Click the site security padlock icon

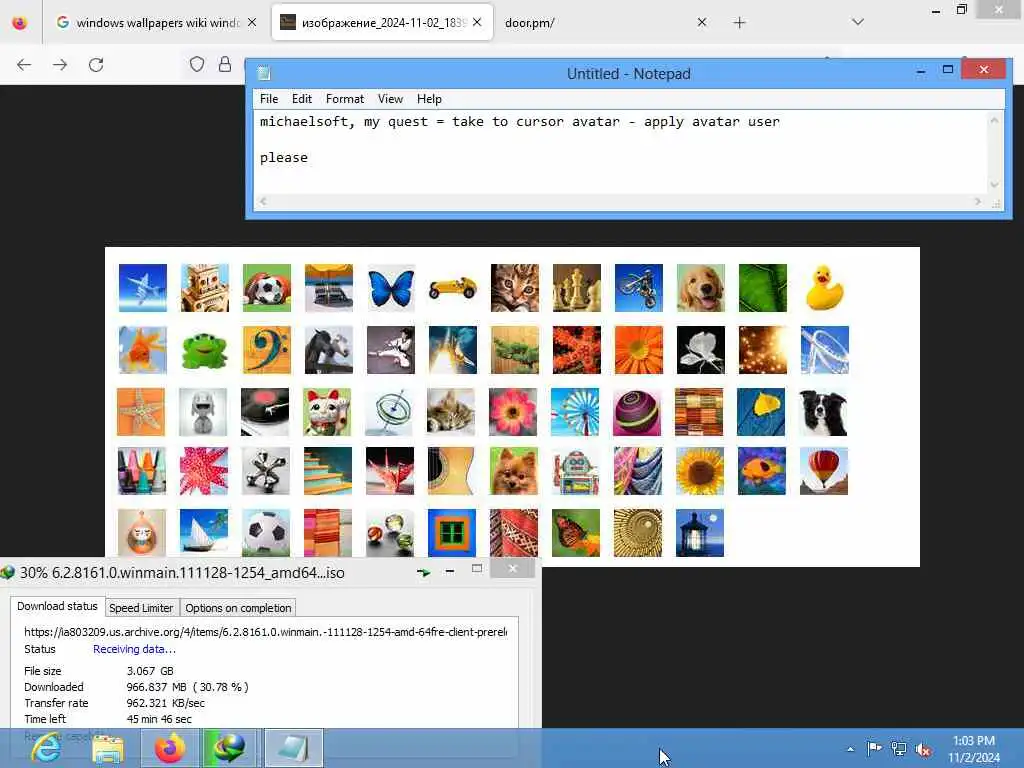(x=225, y=64)
